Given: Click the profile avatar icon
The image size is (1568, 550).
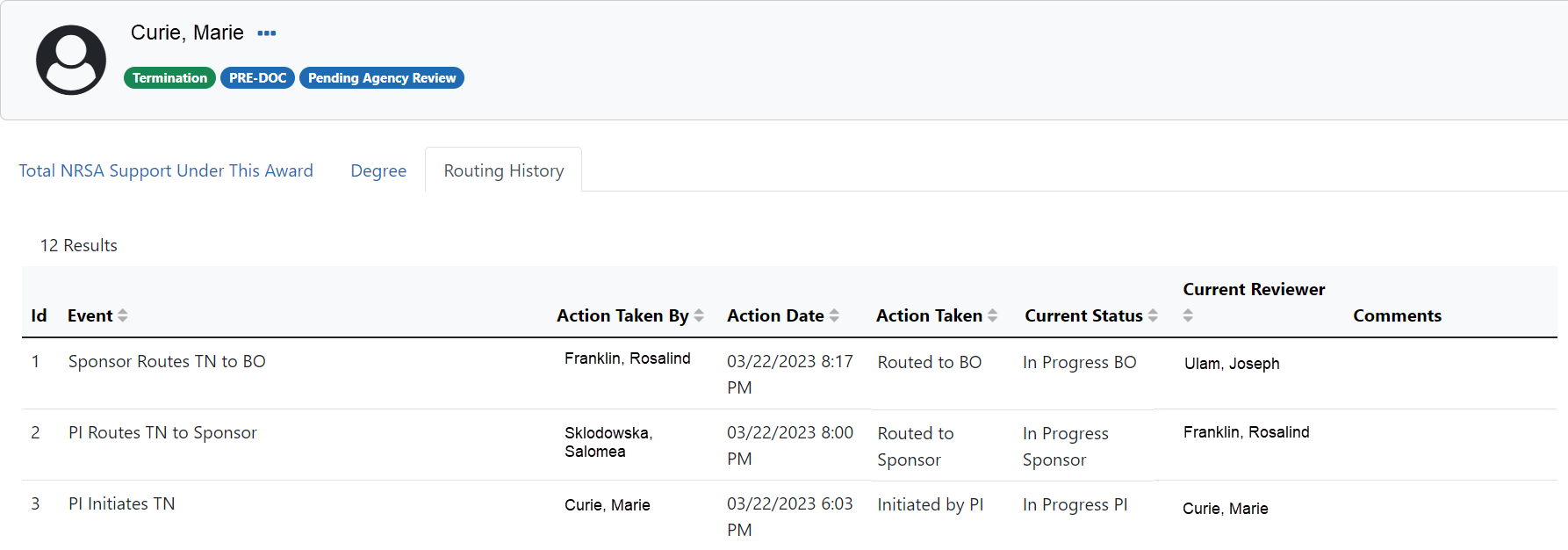Looking at the screenshot, I should pyautogui.click(x=71, y=60).
